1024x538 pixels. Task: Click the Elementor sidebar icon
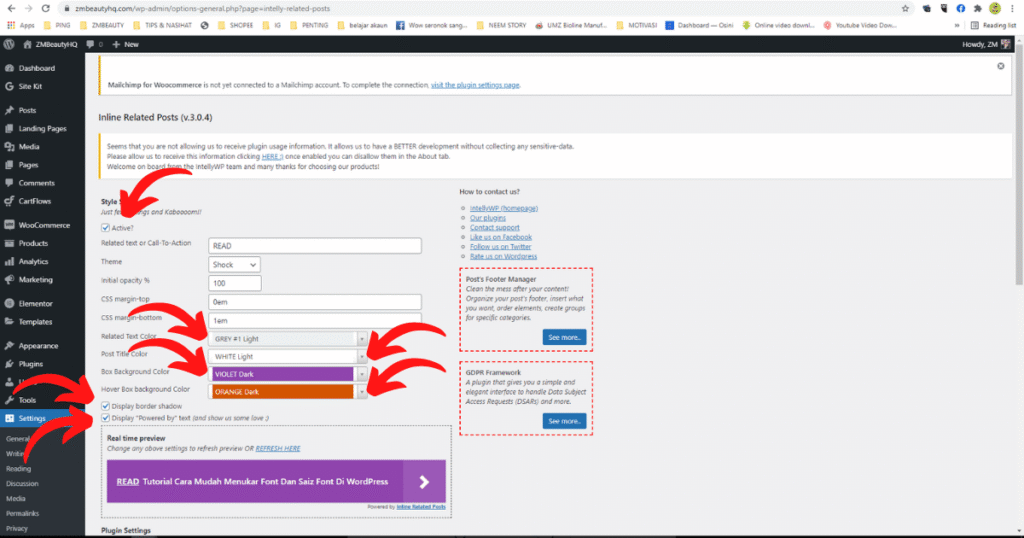coord(9,304)
